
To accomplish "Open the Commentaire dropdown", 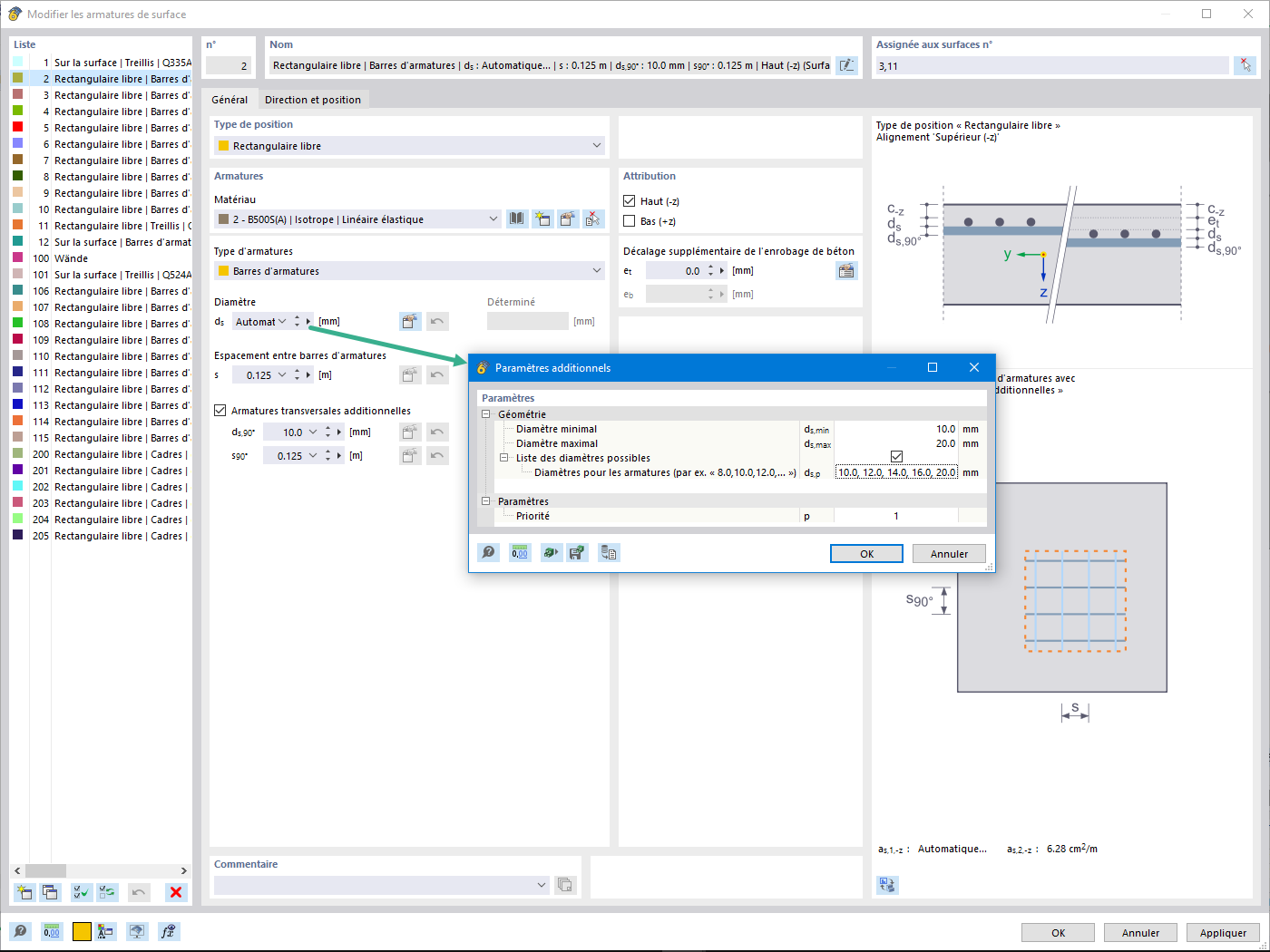I will 542,885.
